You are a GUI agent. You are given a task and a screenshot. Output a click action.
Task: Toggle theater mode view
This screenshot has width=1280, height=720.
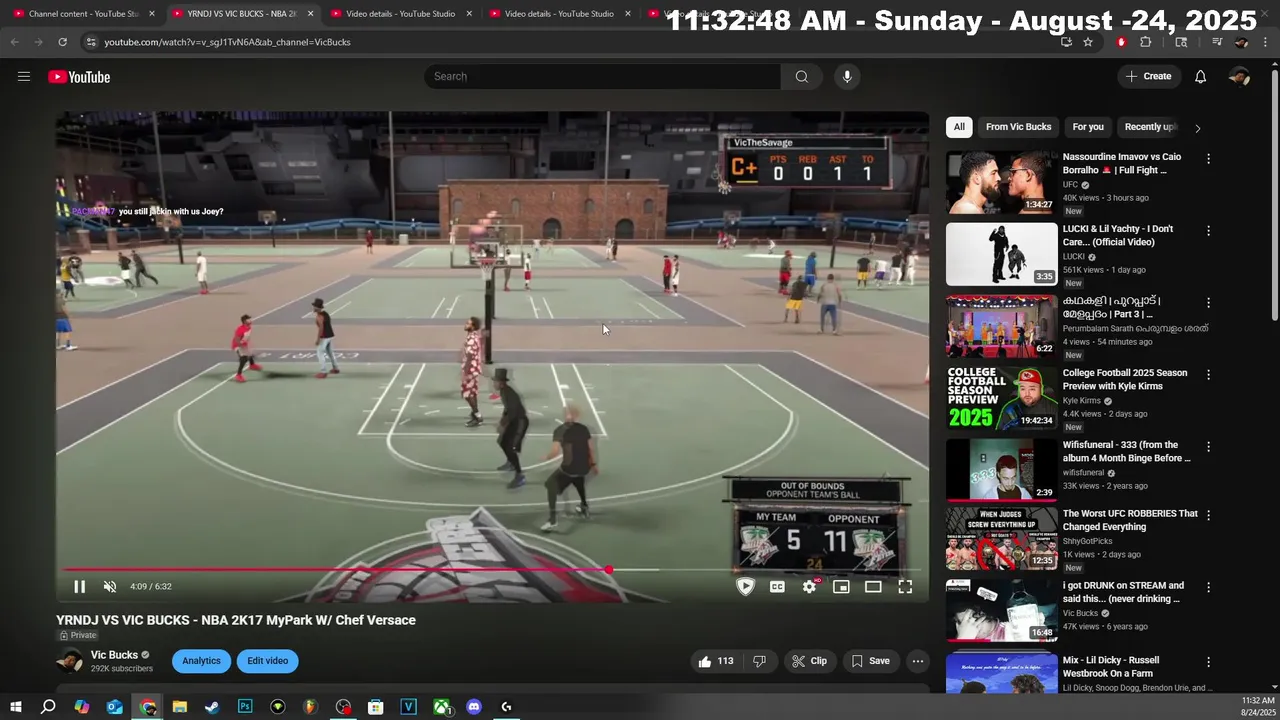point(873,587)
